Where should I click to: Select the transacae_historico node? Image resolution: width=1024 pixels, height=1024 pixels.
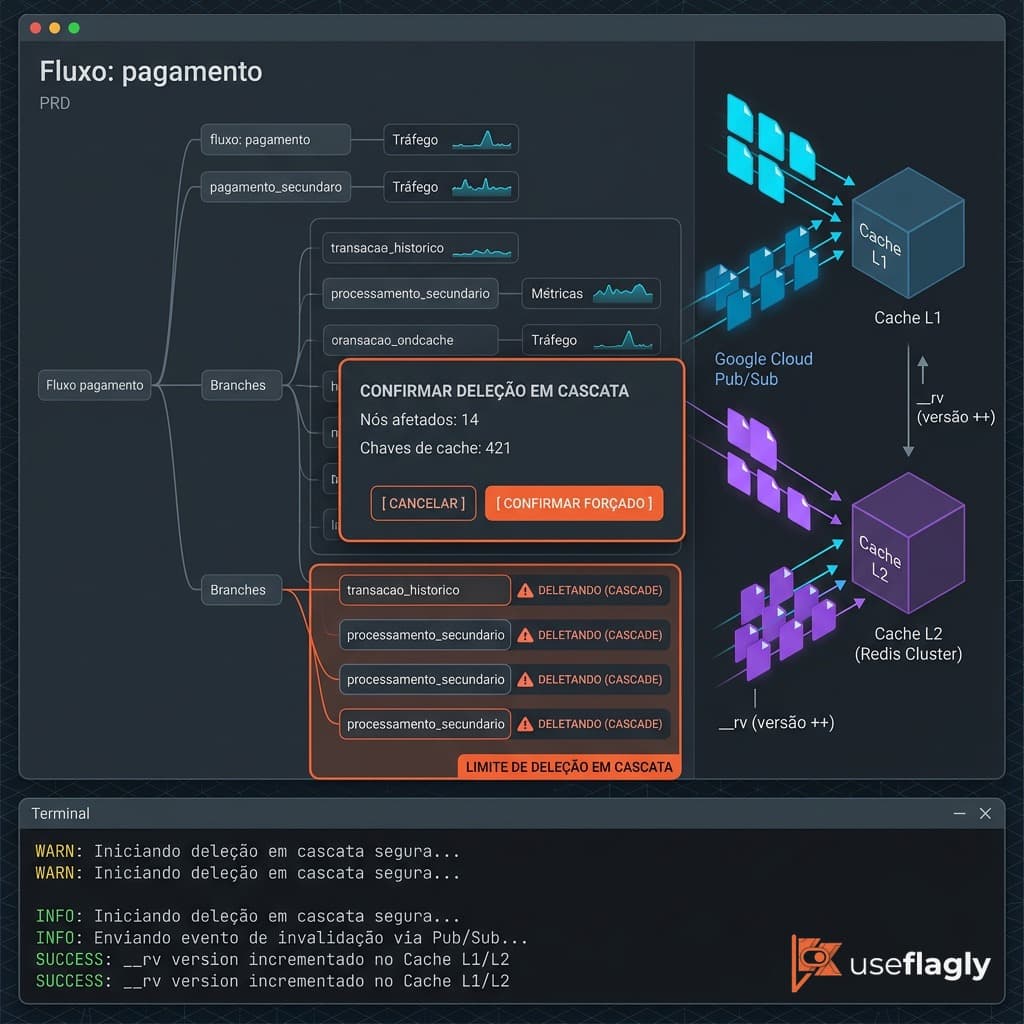[421, 248]
